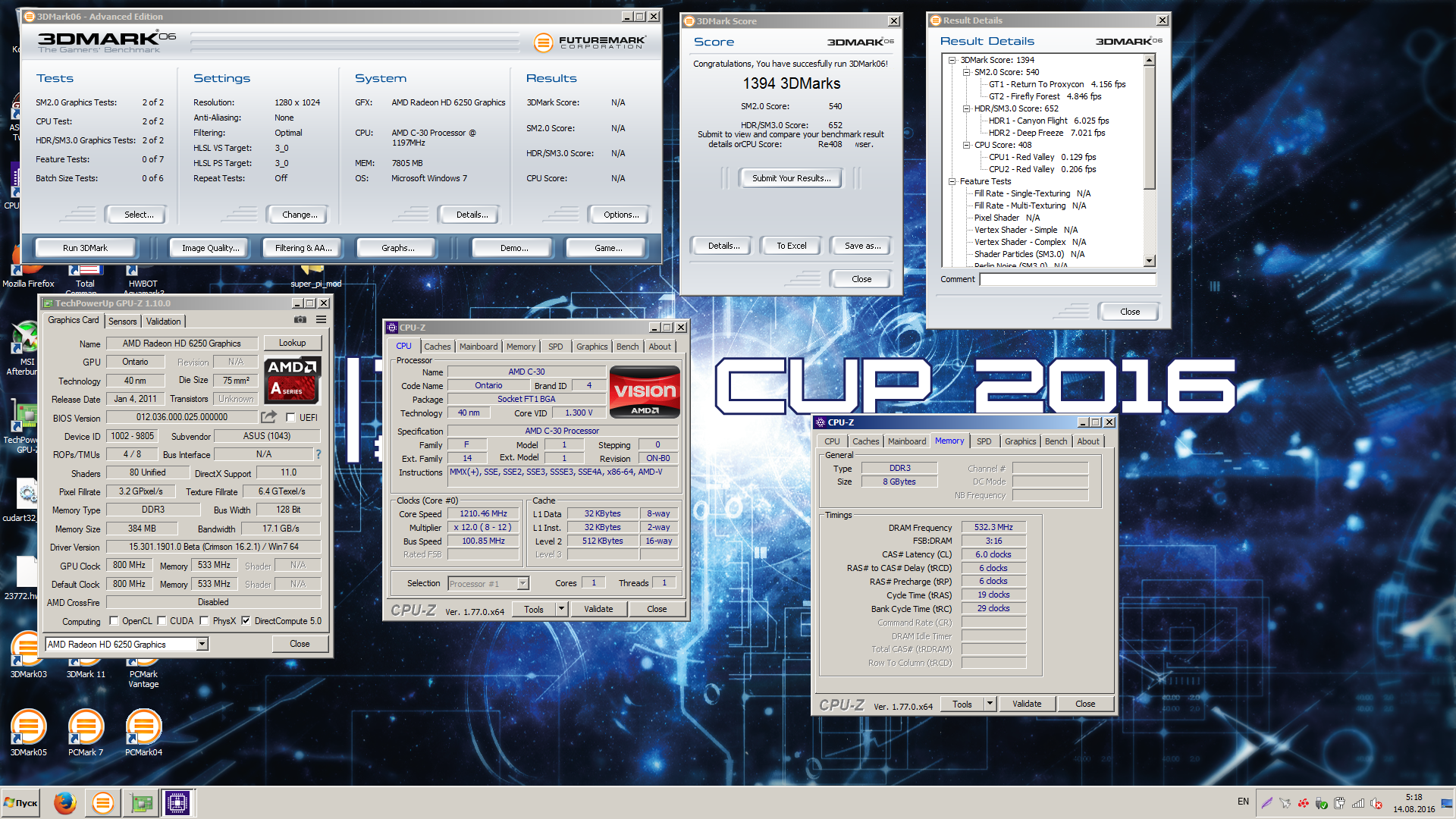The image size is (1456, 819).
Task: Open 3DMark03 desktop shortcut
Action: pos(28,654)
